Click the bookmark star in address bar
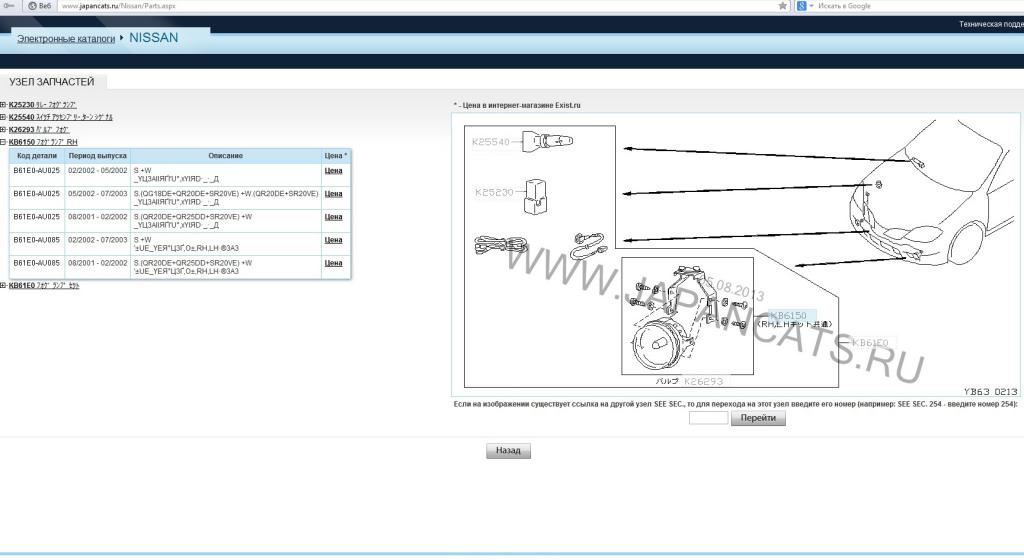 point(782,6)
